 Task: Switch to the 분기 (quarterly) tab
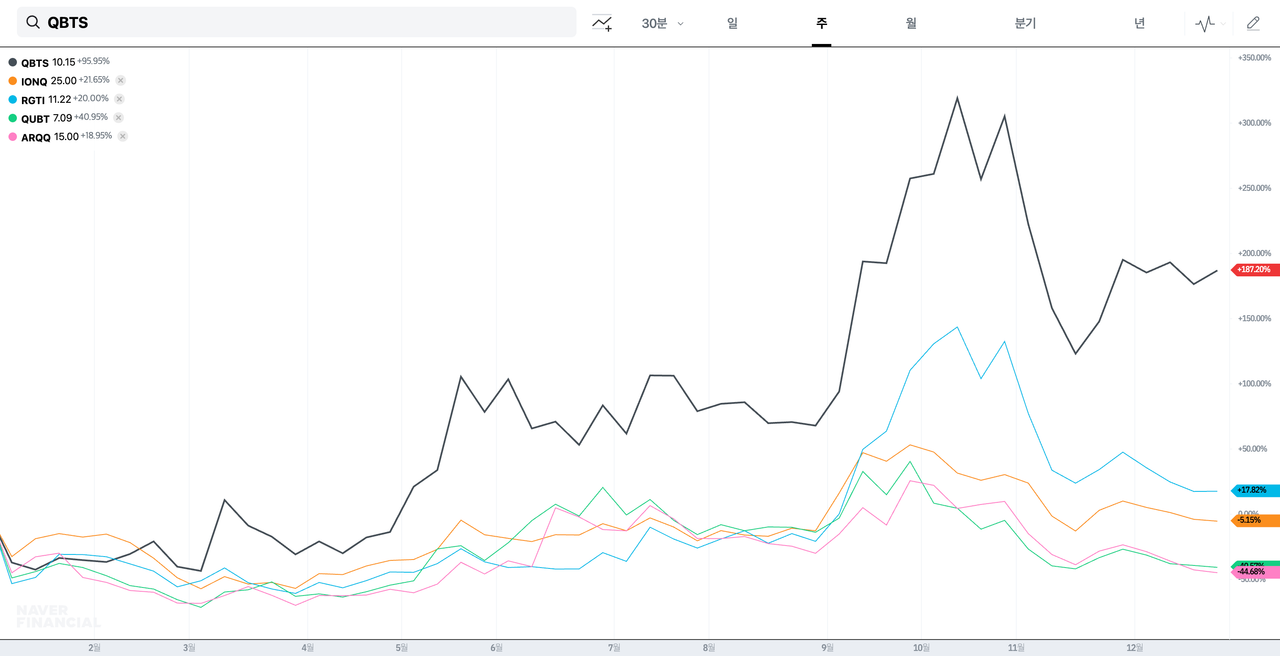(x=1025, y=23)
